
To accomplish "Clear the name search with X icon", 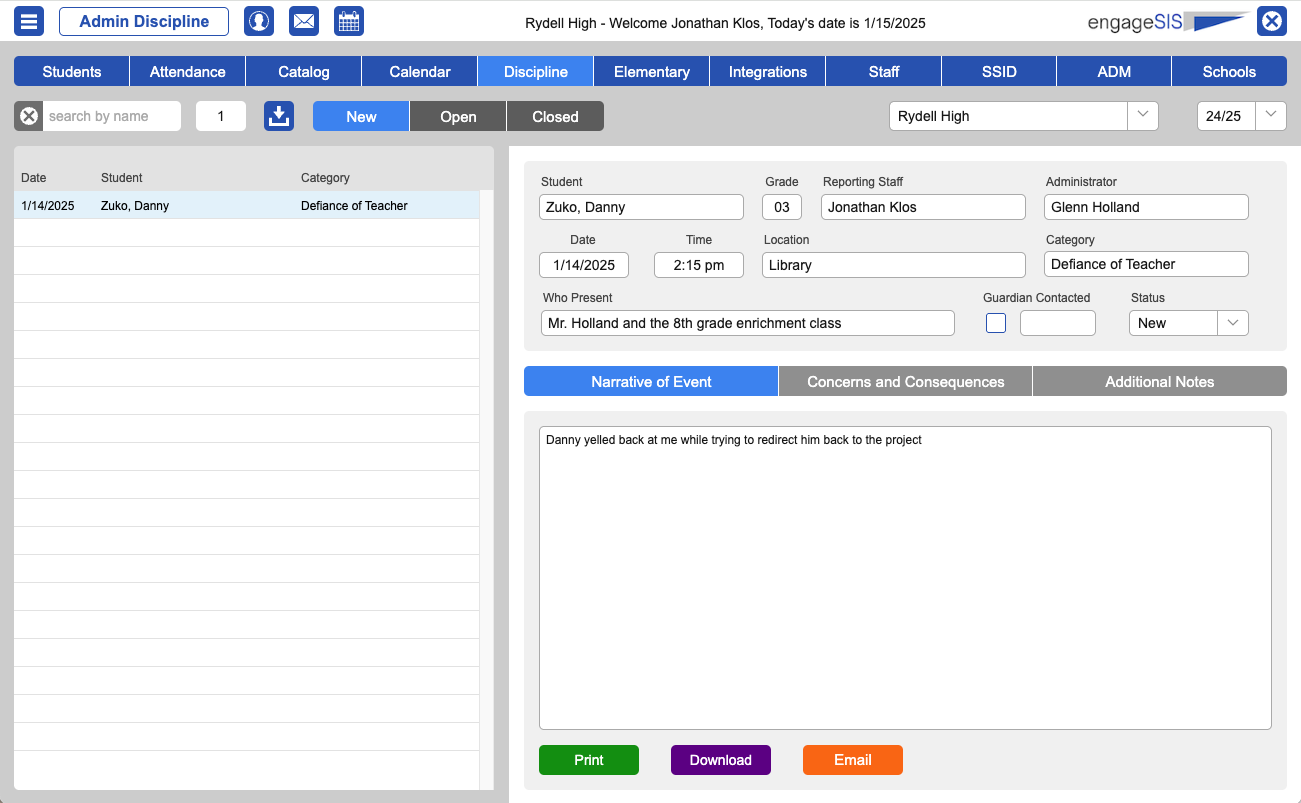I will coord(29,116).
